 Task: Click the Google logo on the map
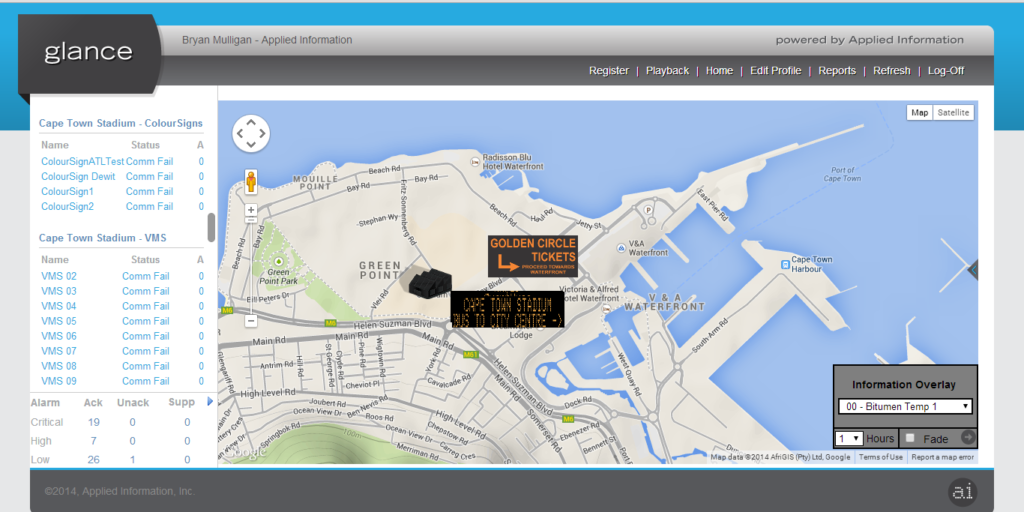pyautogui.click(x=245, y=452)
